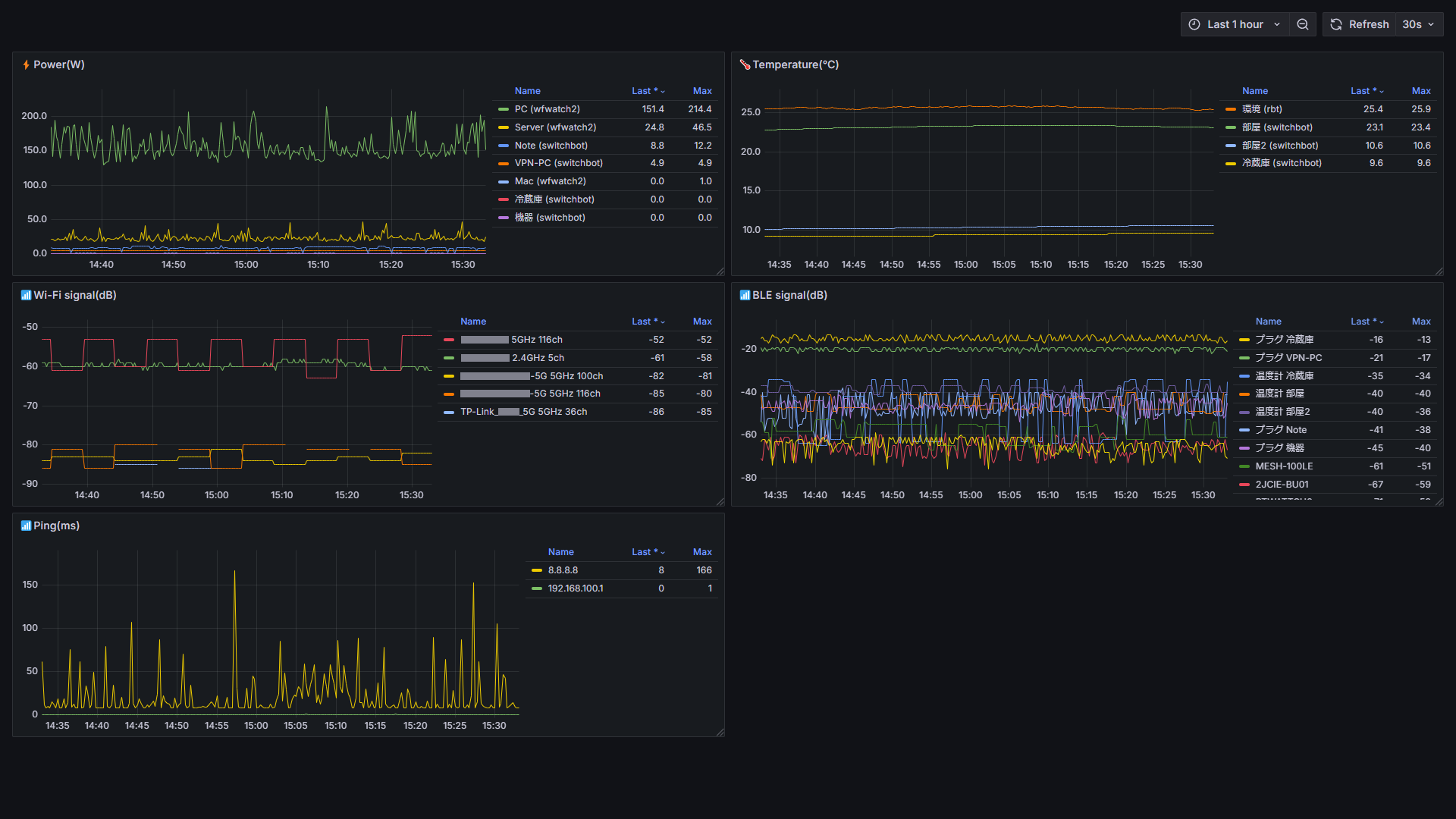Toggle MESH-100LE series in BLE legend
Viewport: 1456px width, 819px height.
(x=1283, y=466)
